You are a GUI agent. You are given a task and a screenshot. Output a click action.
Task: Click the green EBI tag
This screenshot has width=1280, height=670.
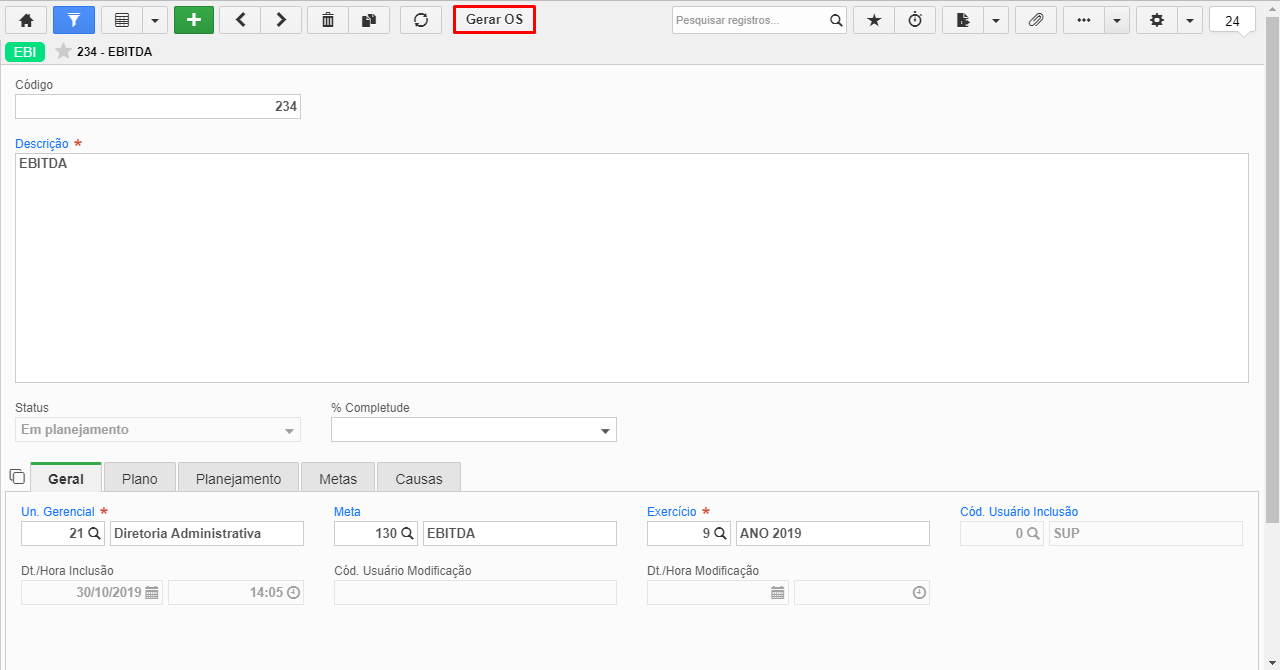(25, 52)
